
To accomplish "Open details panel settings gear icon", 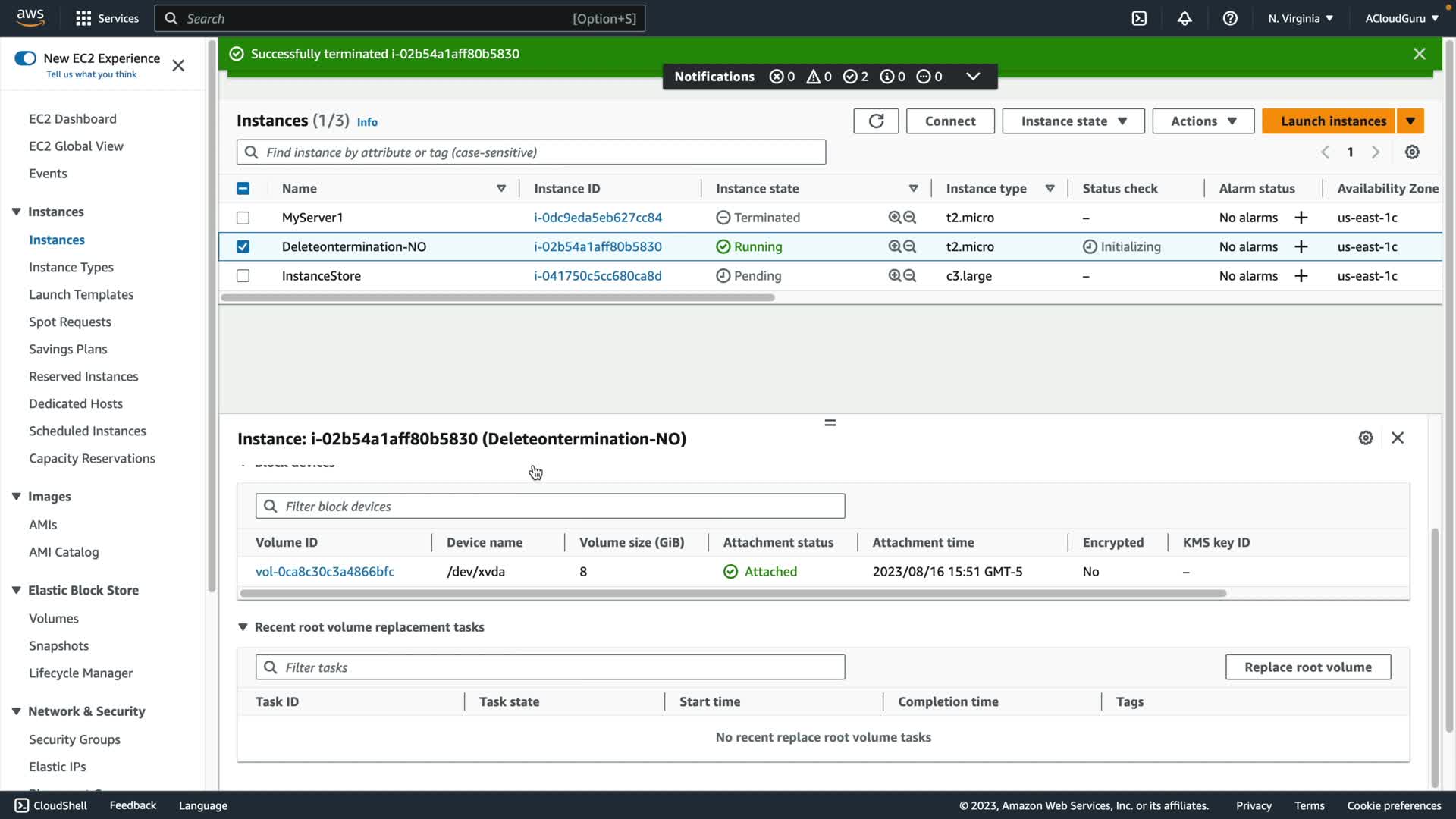I will tap(1366, 438).
